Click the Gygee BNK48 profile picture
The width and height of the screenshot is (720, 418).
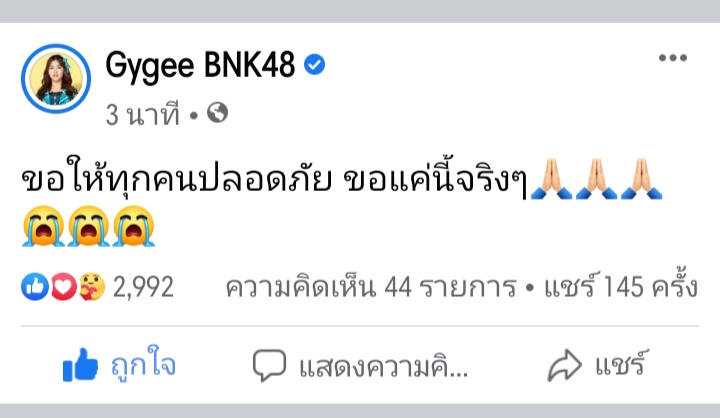[x=56, y=79]
